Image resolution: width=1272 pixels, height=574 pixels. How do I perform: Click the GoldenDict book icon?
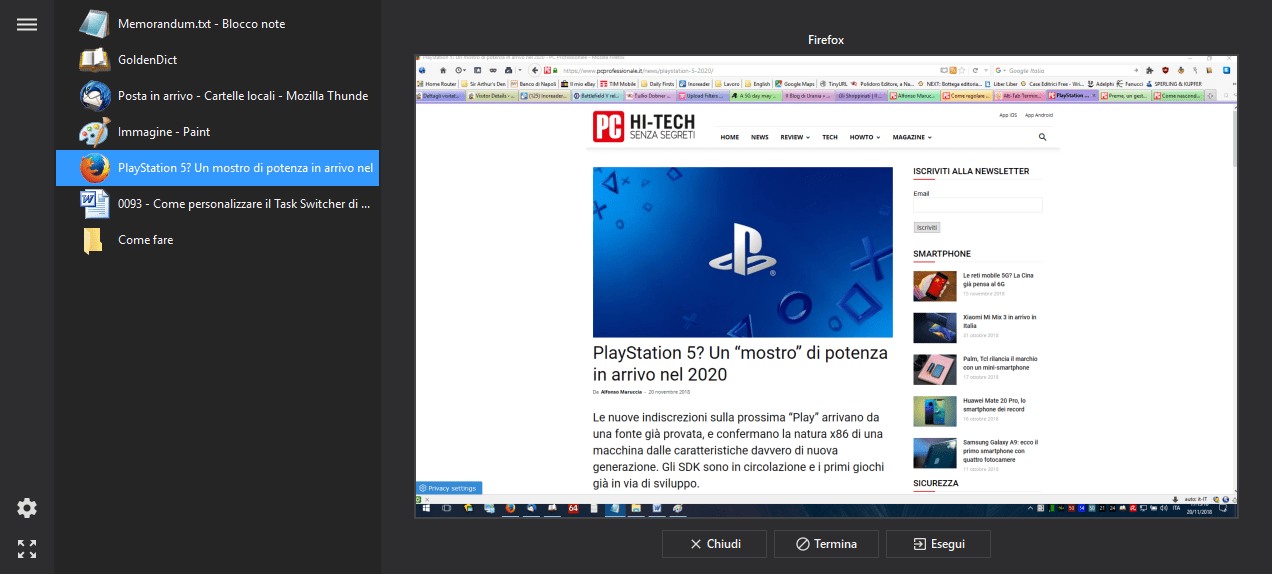coord(94,60)
